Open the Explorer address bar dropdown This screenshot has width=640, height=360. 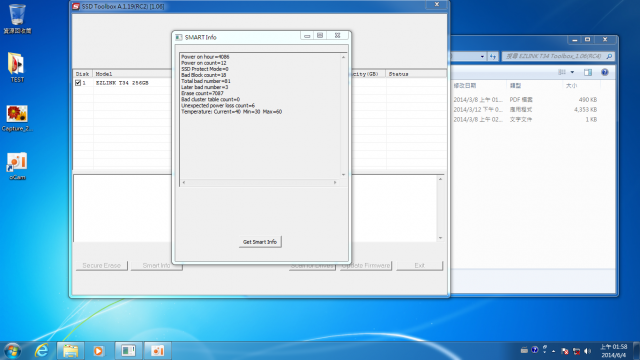click(482, 56)
